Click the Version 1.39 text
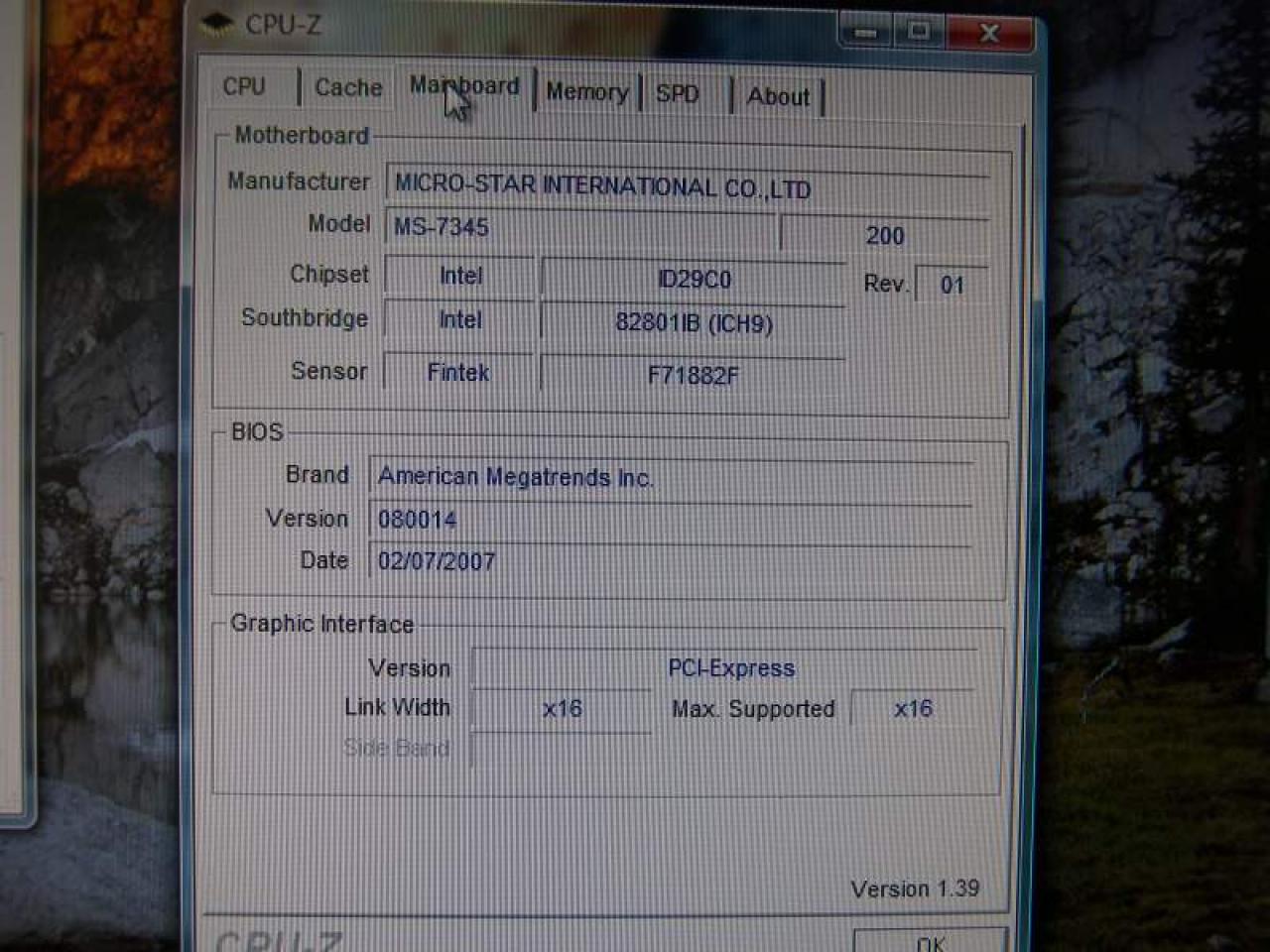This screenshot has height=952, width=1270. click(x=915, y=889)
